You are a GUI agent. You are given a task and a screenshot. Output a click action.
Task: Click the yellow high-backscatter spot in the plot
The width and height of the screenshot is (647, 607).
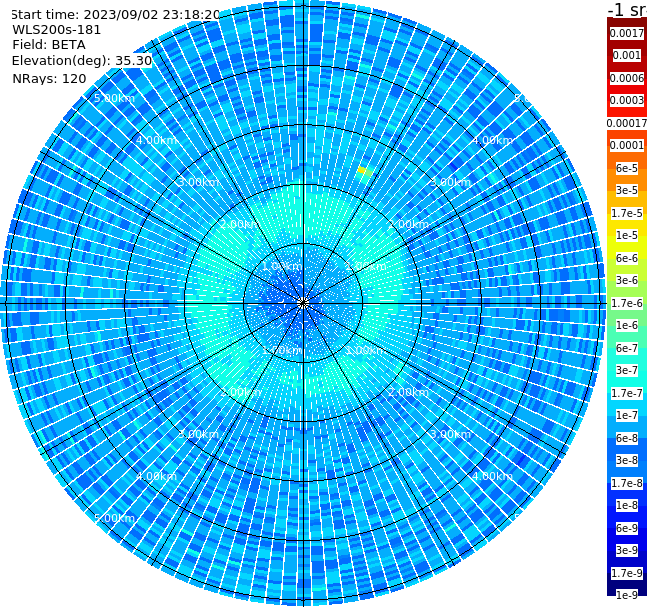(x=364, y=170)
